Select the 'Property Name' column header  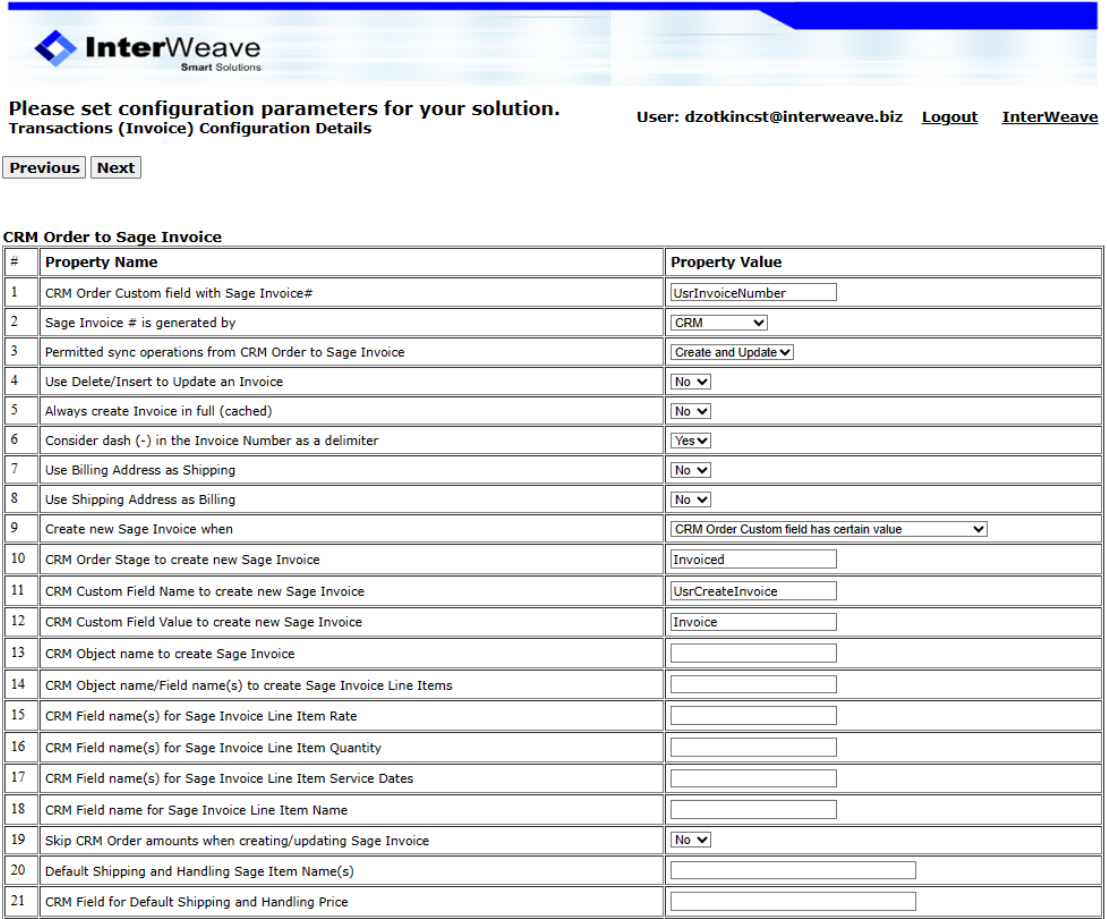click(102, 263)
